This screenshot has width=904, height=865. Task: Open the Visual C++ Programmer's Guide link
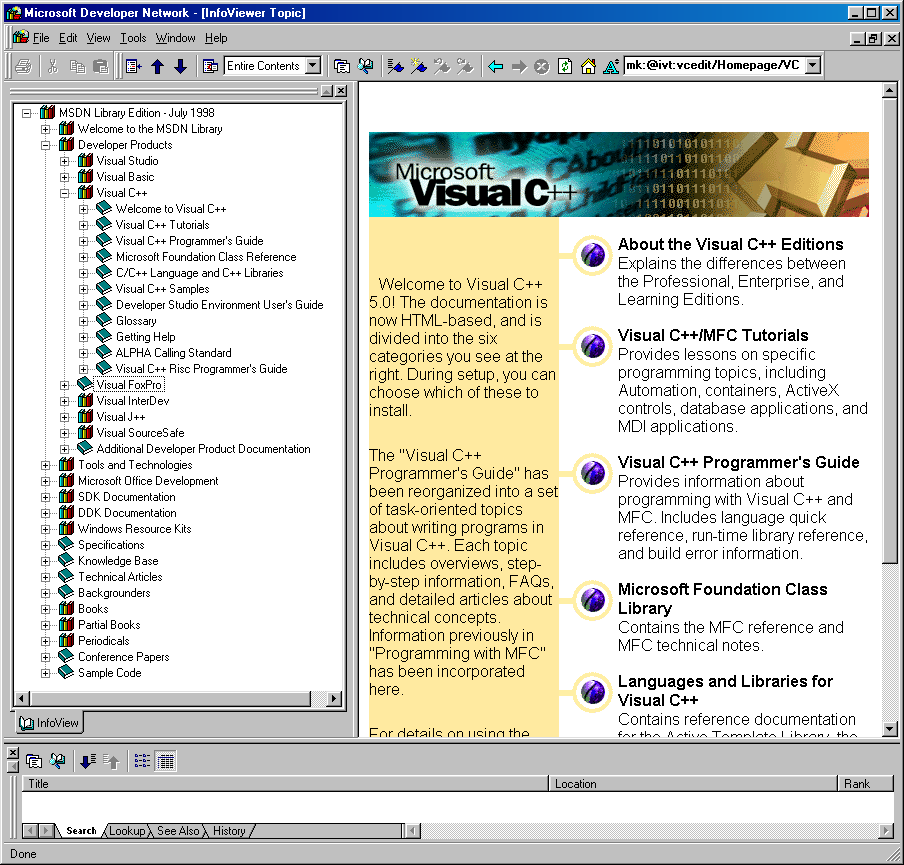(x=739, y=462)
